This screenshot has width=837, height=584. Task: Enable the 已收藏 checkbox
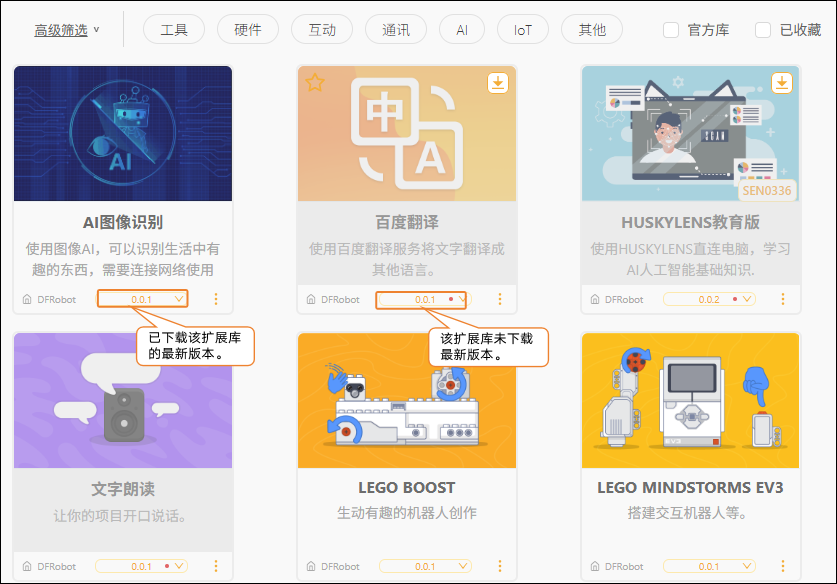click(x=763, y=30)
